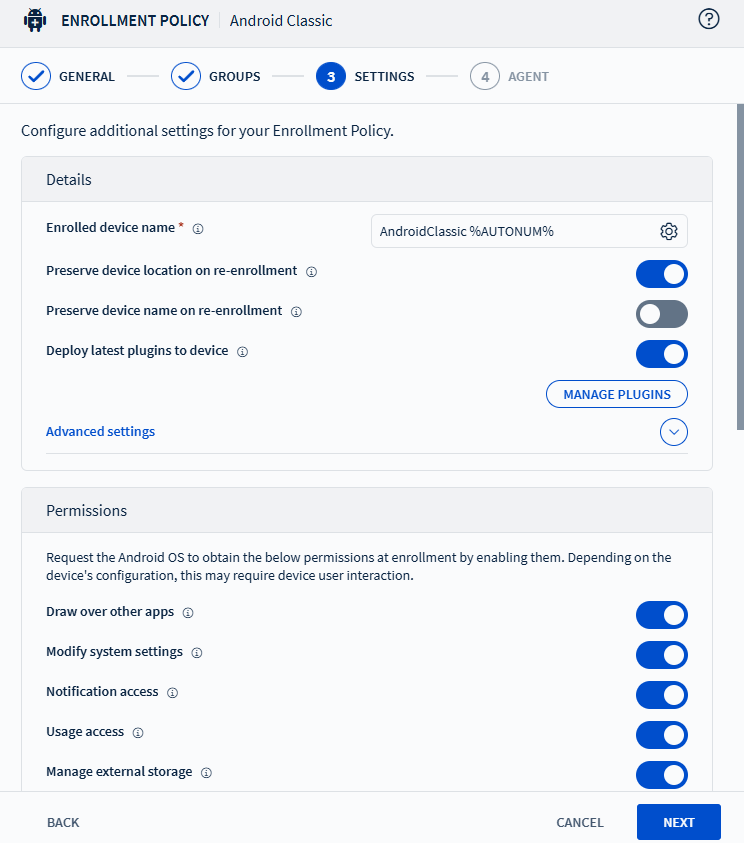Click info icon for Preserve device location
Screen dimensions: 744x843
[312, 272]
